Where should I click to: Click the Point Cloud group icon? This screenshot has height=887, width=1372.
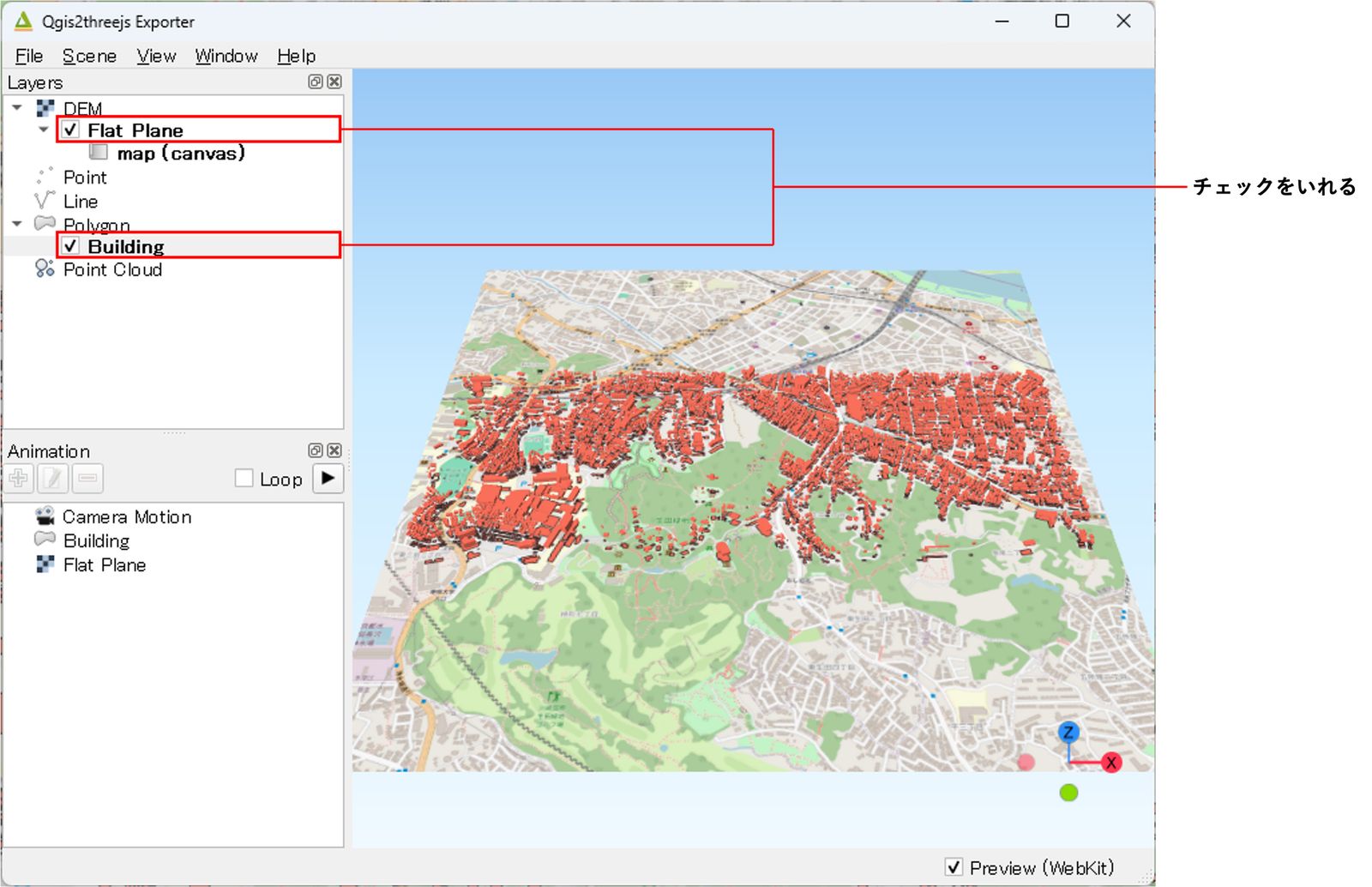45,269
